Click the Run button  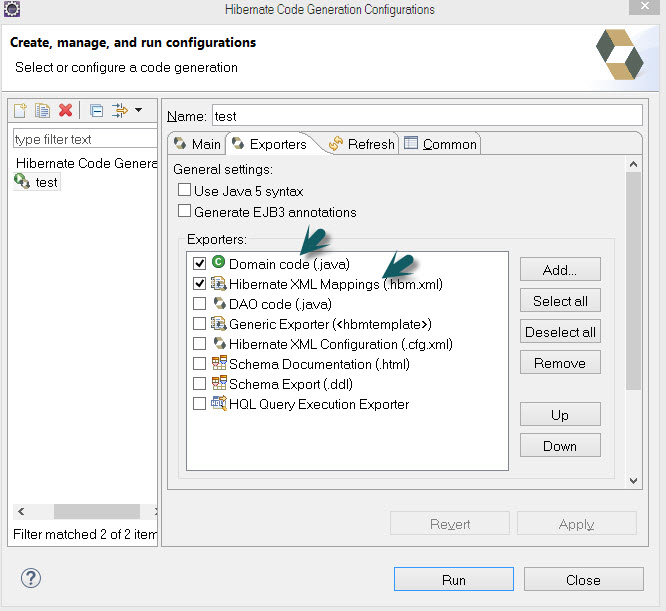click(453, 579)
